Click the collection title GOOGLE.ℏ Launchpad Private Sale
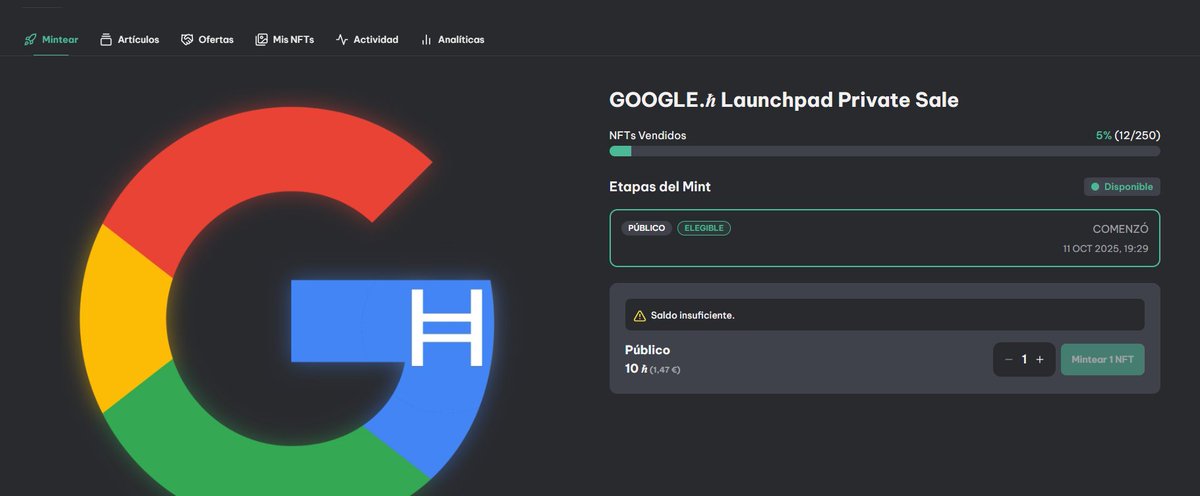This screenshot has width=1200, height=496. point(784,99)
